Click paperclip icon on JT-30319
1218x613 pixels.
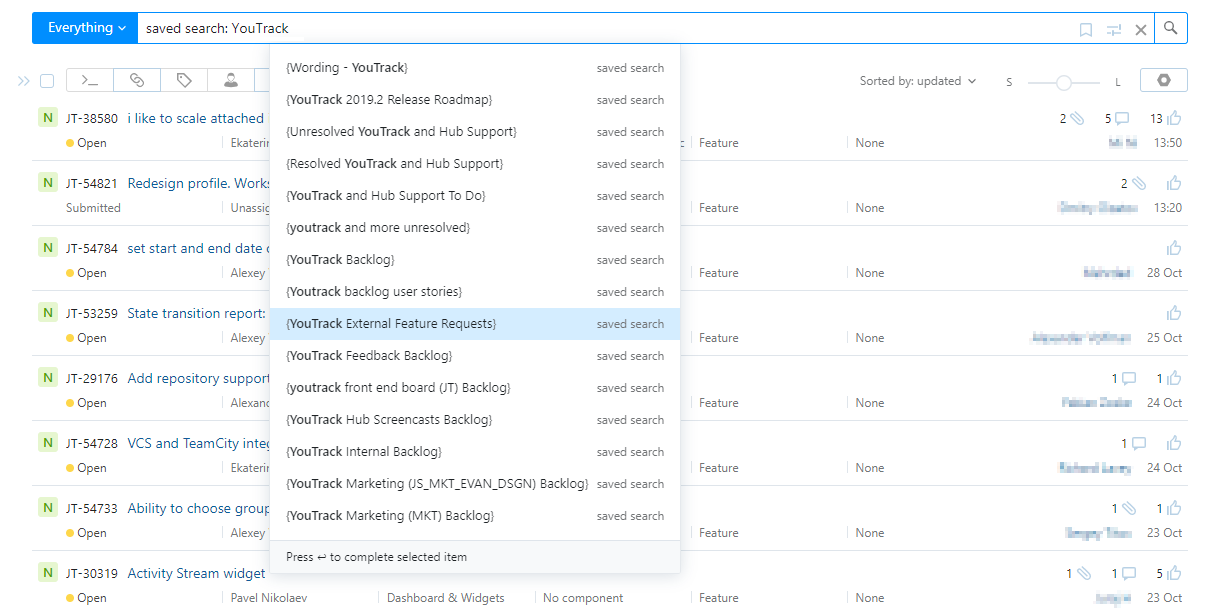(x=1083, y=574)
